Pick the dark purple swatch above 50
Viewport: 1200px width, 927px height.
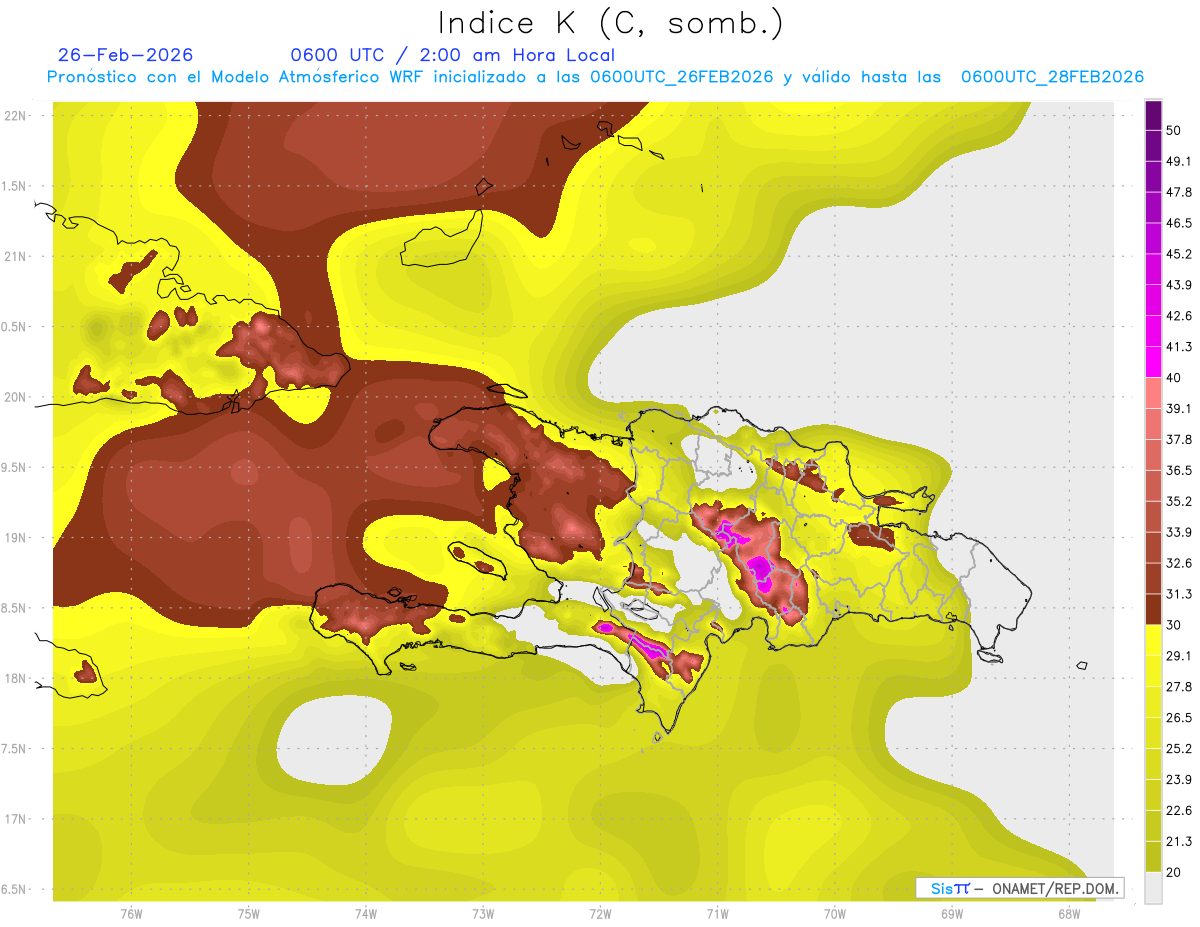click(1154, 116)
